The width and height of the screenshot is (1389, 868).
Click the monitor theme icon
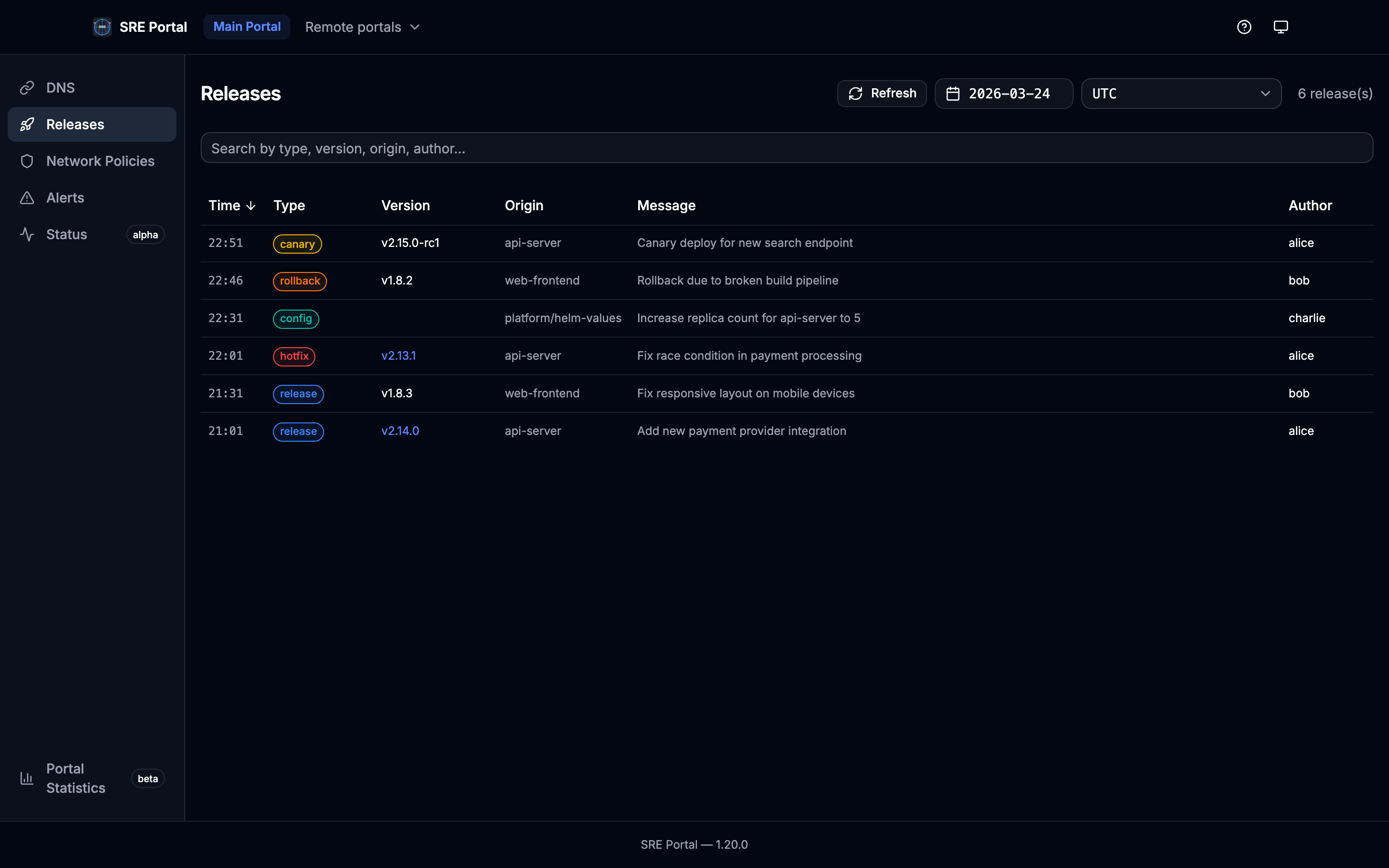click(1280, 27)
